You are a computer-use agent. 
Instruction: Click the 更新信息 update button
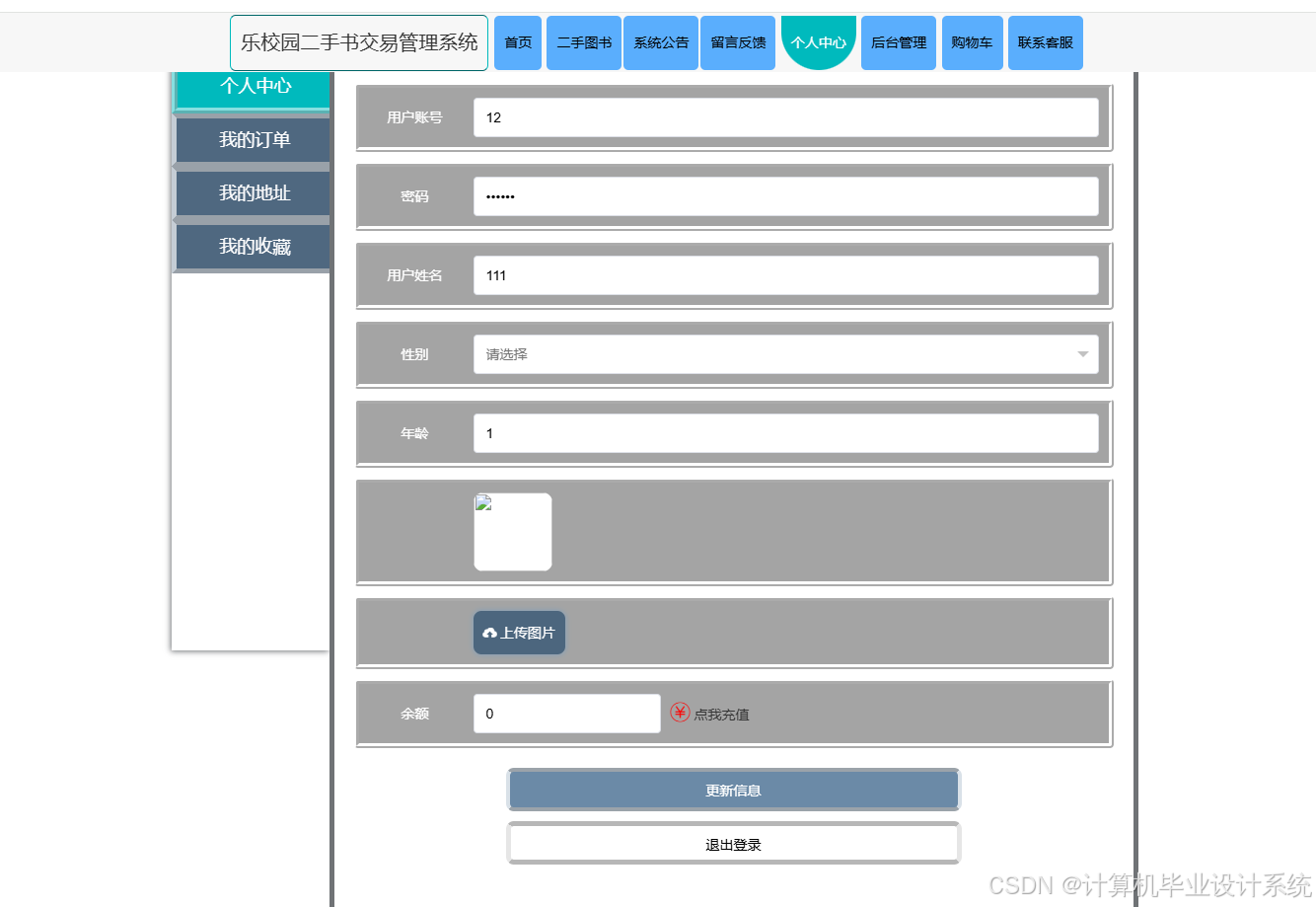[x=733, y=789]
